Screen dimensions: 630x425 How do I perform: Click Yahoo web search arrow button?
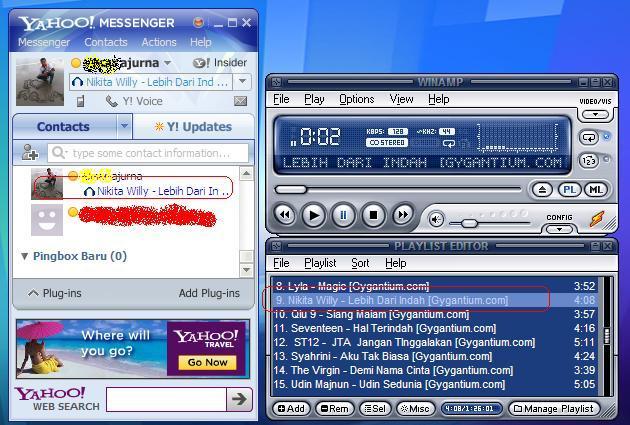pos(239,399)
